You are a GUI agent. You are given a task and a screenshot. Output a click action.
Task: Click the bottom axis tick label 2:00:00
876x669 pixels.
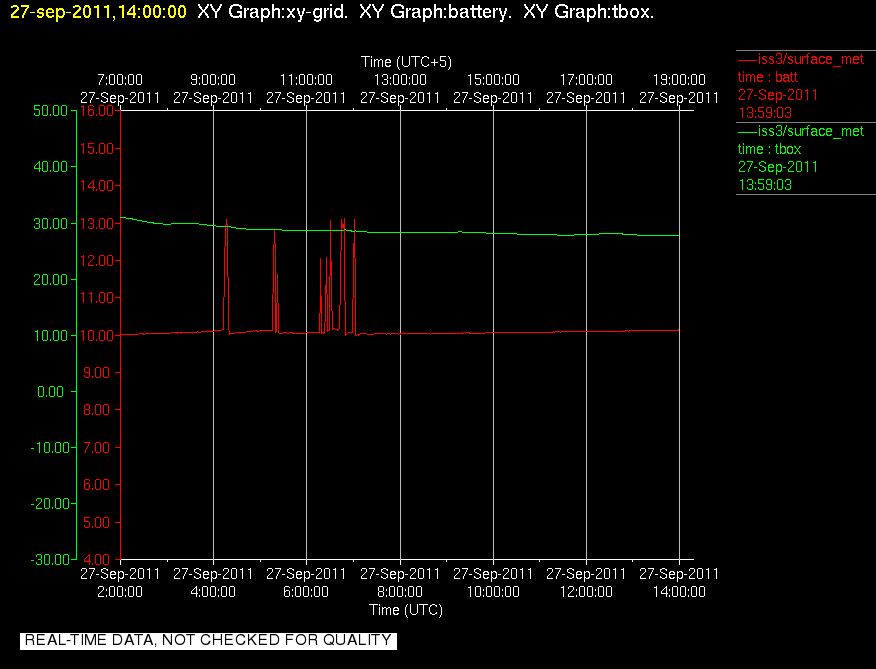click(120, 592)
